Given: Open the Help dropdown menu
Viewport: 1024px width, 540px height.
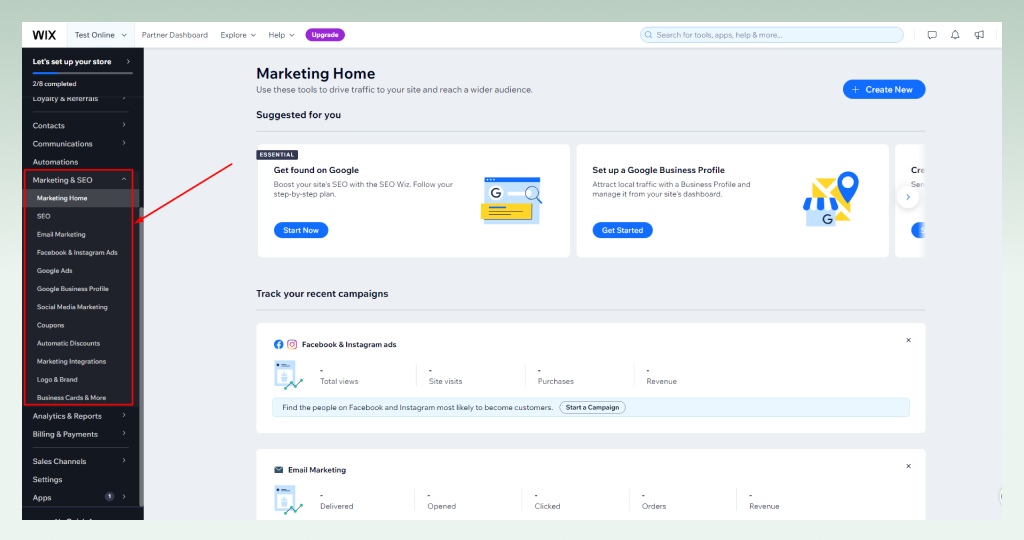Looking at the screenshot, I should 281,35.
